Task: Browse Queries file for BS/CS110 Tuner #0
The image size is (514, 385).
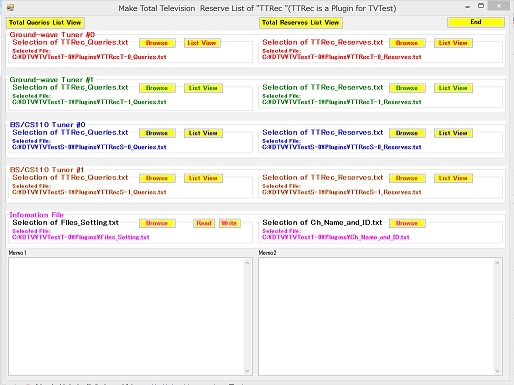Action: [x=157, y=133]
